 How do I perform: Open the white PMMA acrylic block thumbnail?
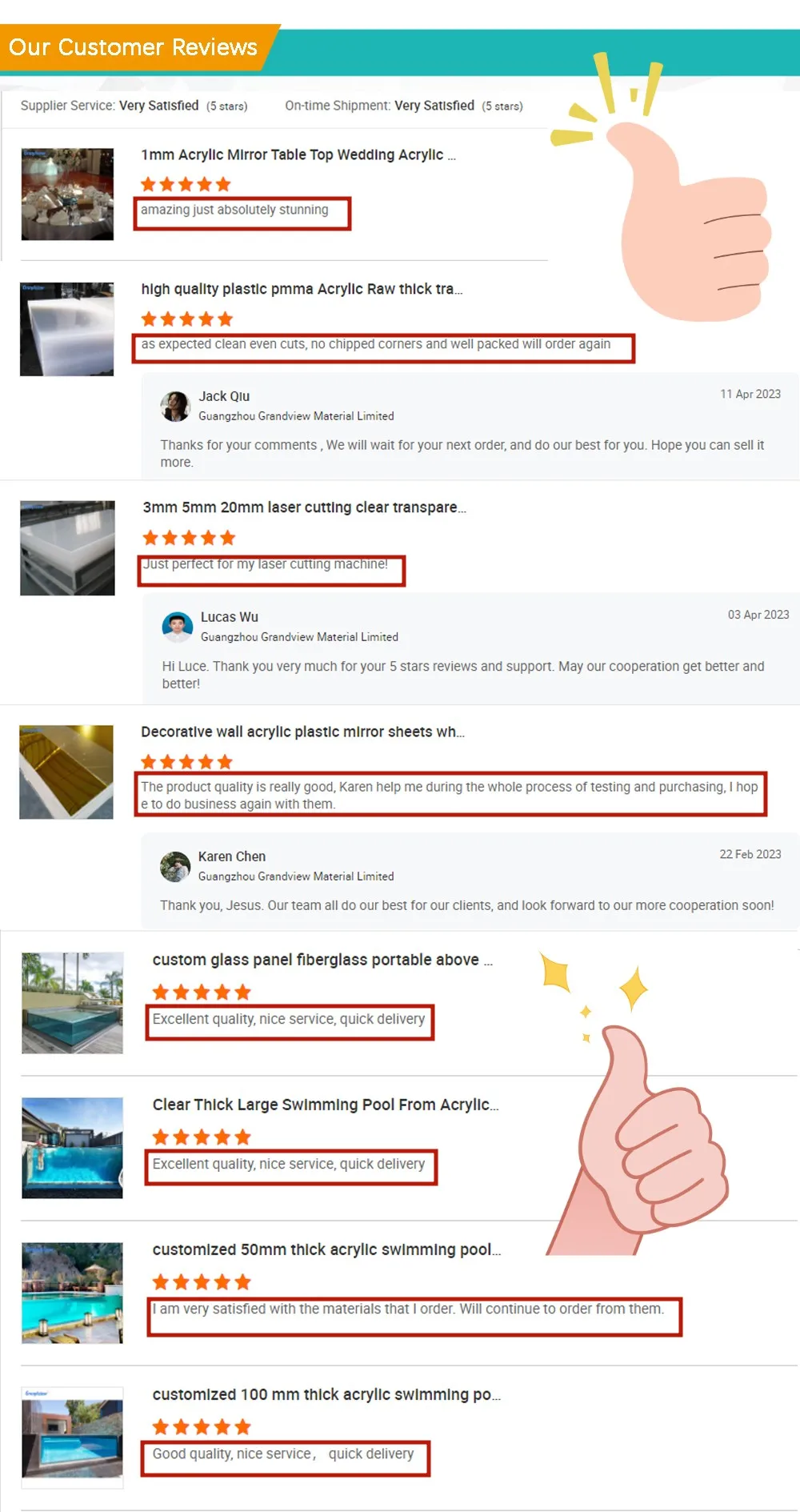[x=67, y=328]
